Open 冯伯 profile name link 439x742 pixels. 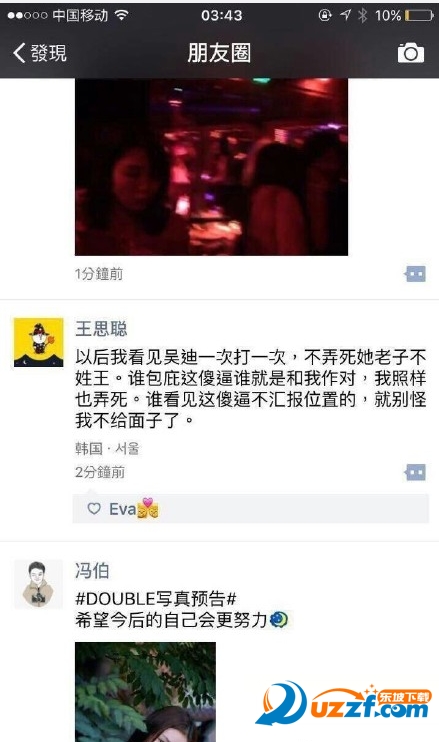click(x=92, y=570)
